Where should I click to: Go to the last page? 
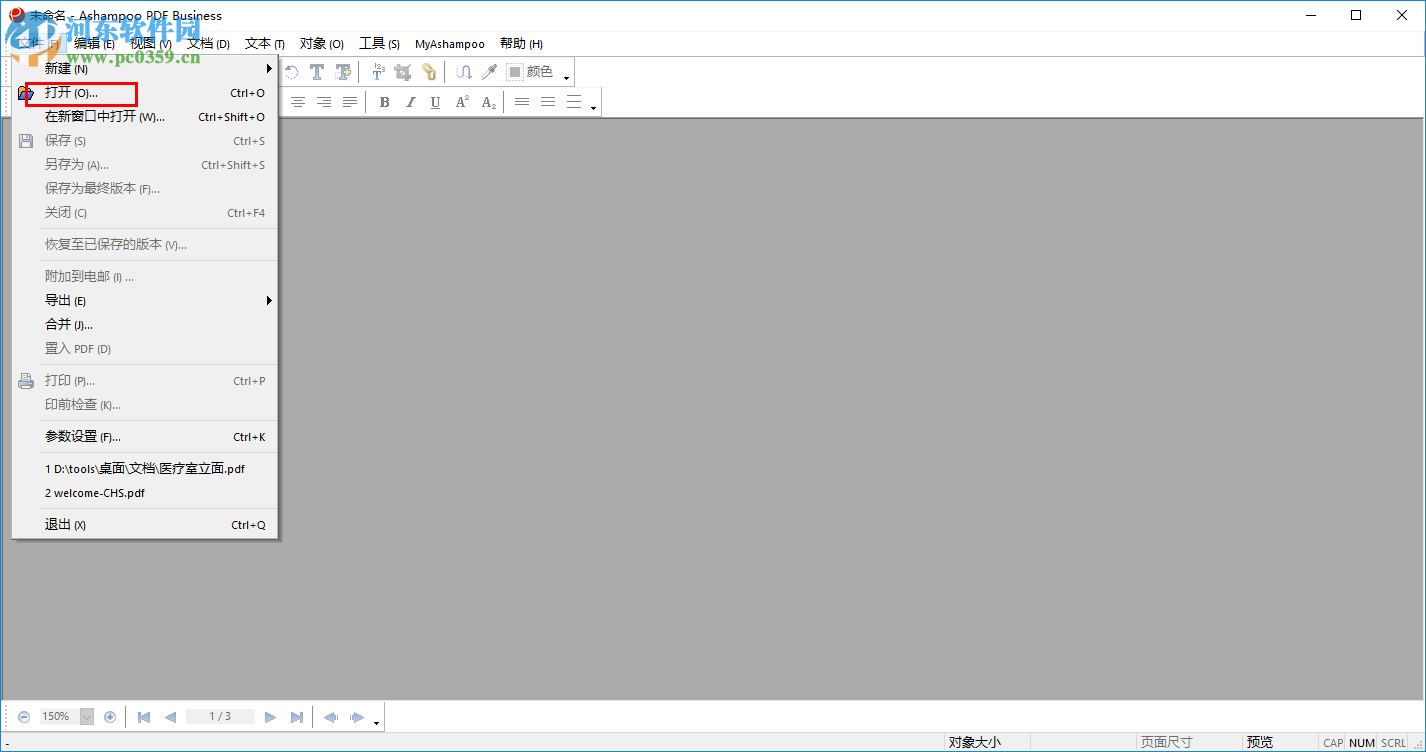pyautogui.click(x=297, y=717)
